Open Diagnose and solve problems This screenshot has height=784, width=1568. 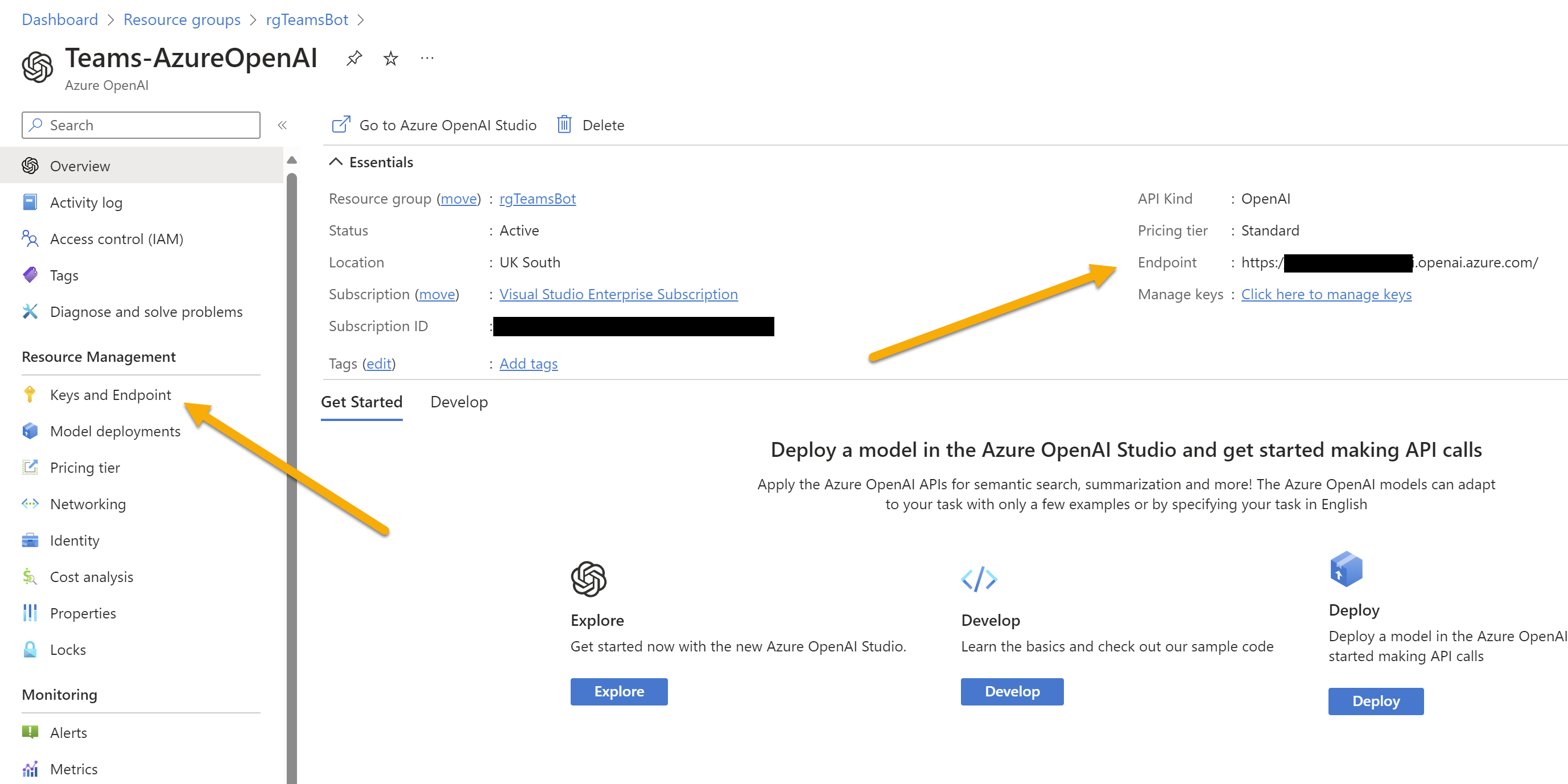pos(146,312)
